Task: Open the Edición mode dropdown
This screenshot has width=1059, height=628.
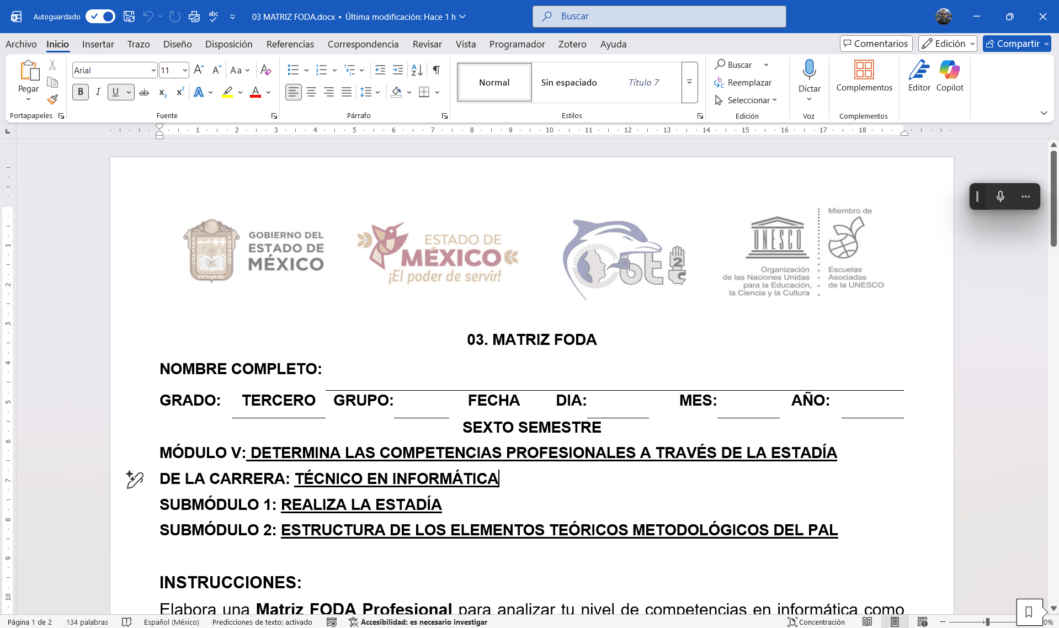Action: pyautogui.click(x=947, y=44)
